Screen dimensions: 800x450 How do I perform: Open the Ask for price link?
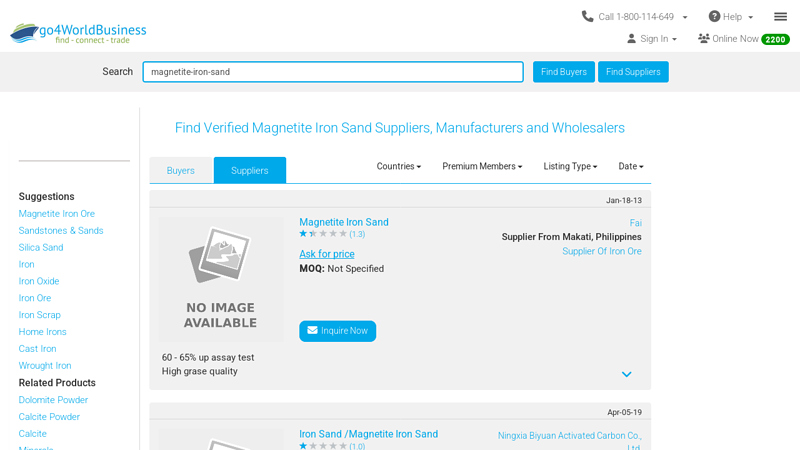[327, 254]
